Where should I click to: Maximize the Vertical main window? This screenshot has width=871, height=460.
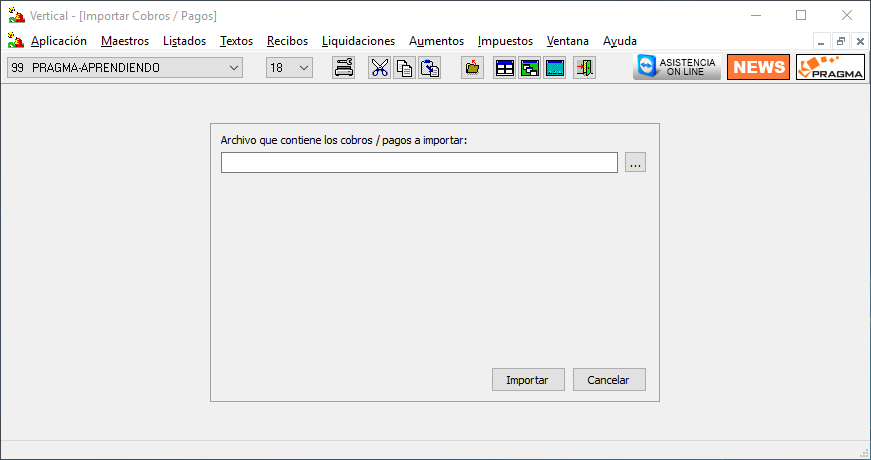pos(801,15)
